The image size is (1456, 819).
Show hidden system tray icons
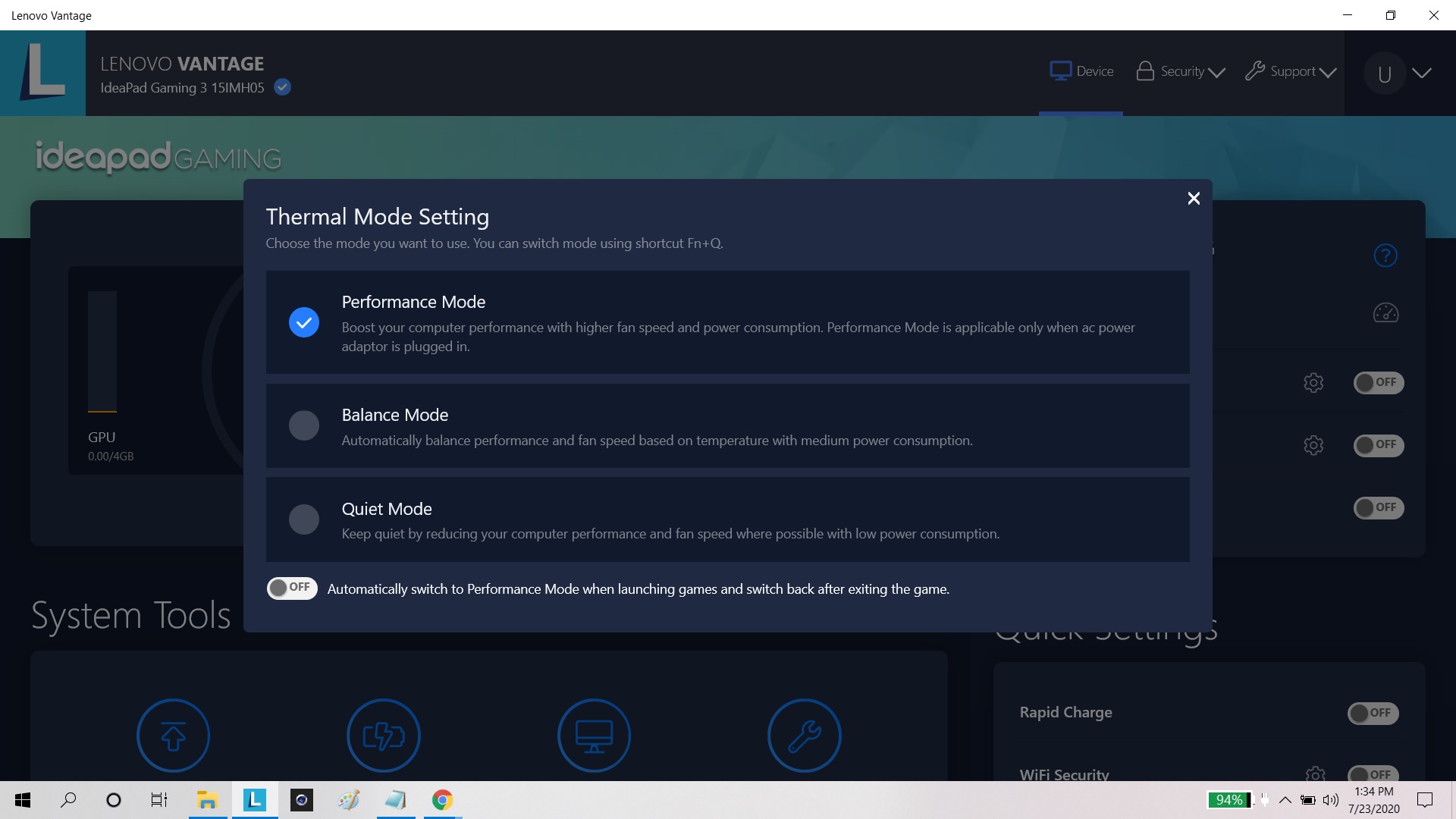point(1285,800)
